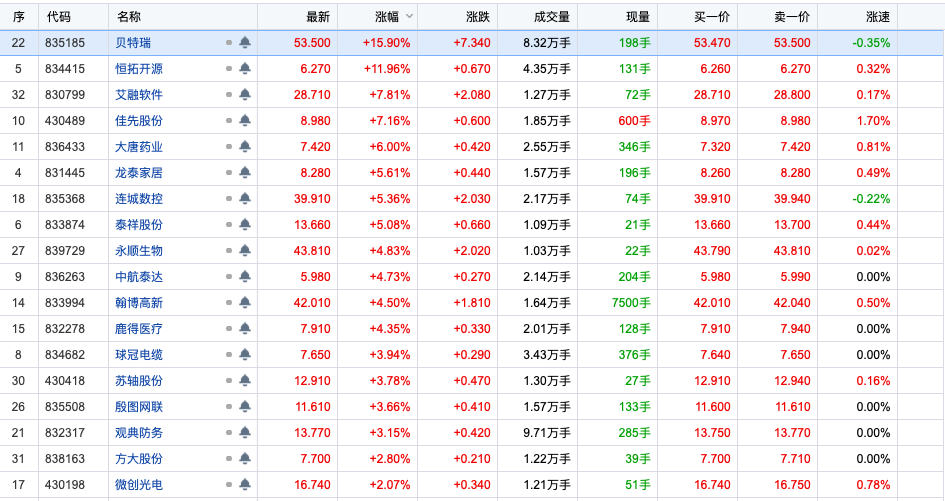The image size is (945, 501).
Task: Click the alert bell for 贝特瑞
Action: tap(245, 43)
